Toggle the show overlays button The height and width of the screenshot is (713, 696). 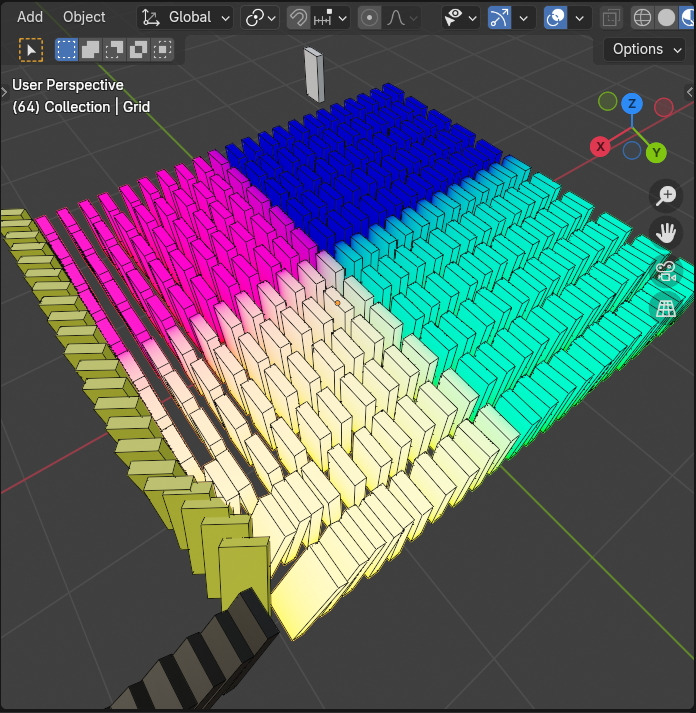tap(555, 18)
